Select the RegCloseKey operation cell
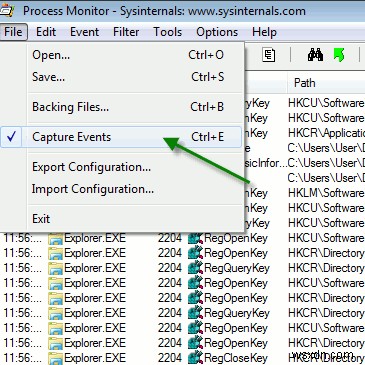This screenshot has width=365, height=365. pos(236,358)
